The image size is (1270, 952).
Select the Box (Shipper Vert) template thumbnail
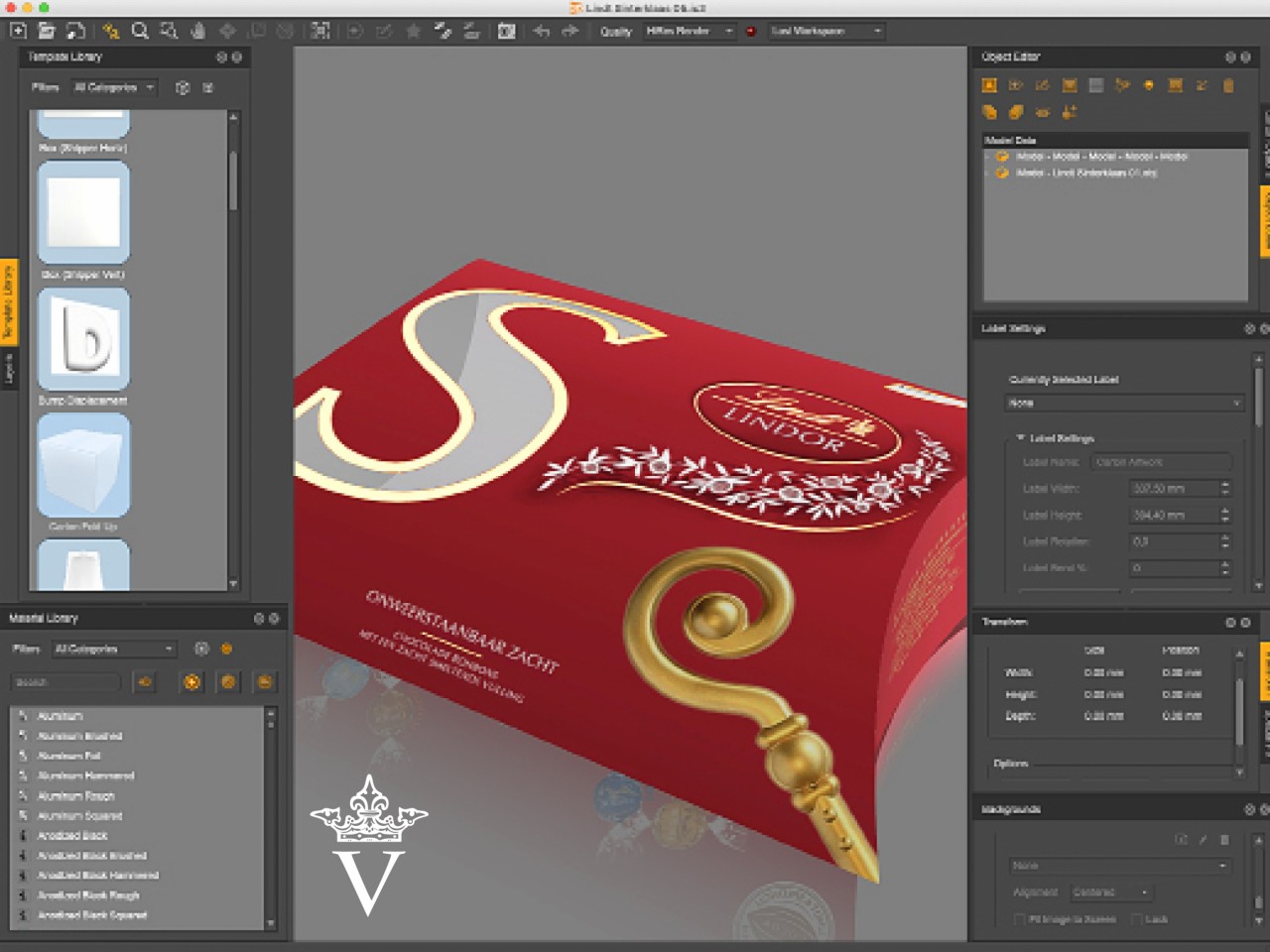(83, 213)
